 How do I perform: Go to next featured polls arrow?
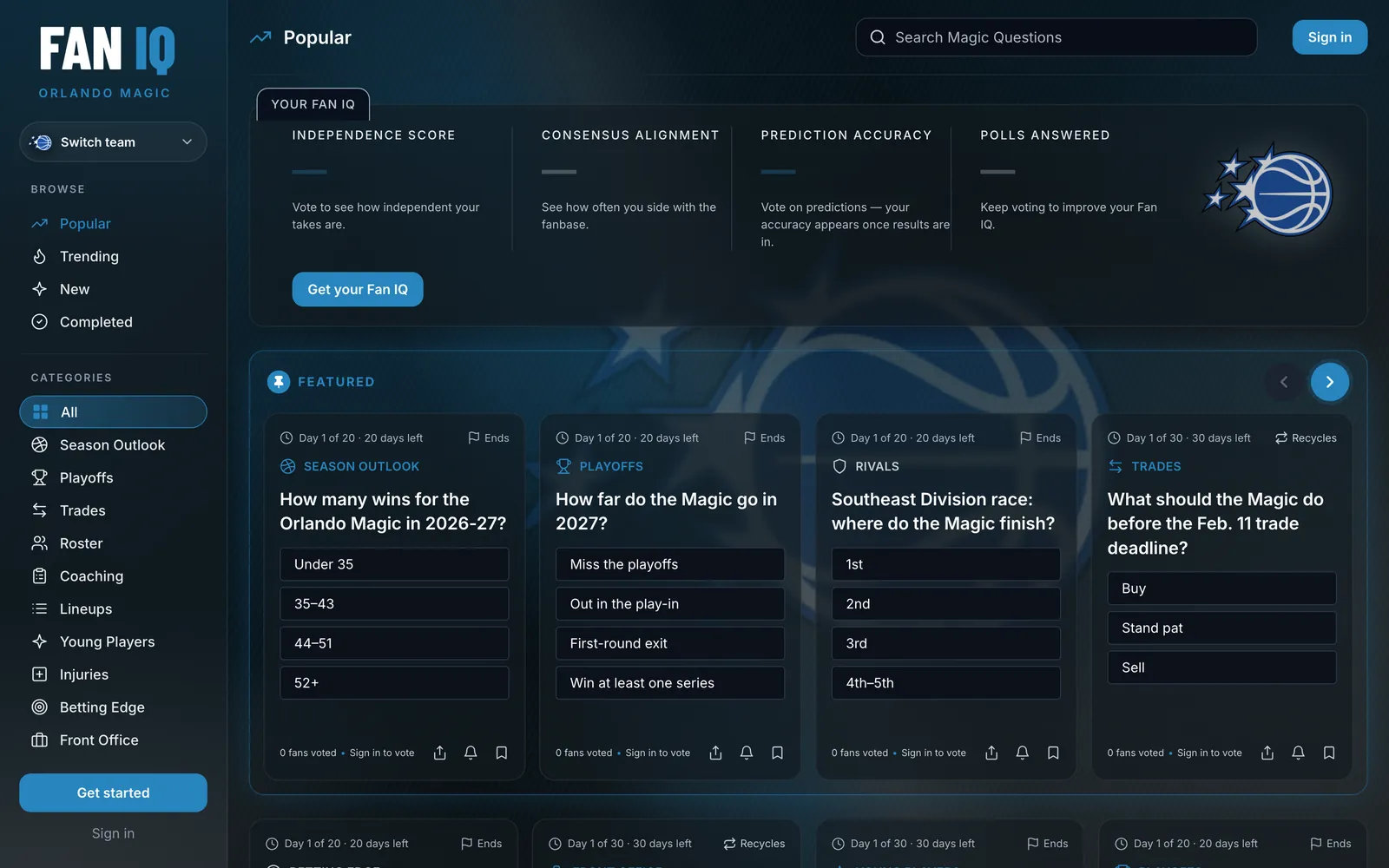1329,382
